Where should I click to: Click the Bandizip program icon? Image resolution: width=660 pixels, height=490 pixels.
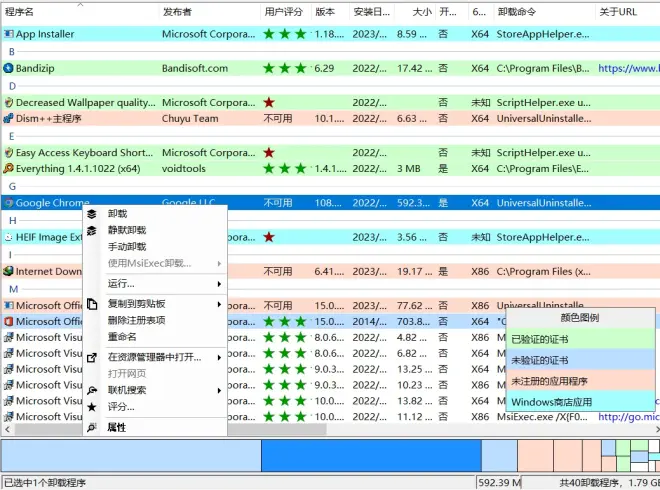tap(8, 68)
